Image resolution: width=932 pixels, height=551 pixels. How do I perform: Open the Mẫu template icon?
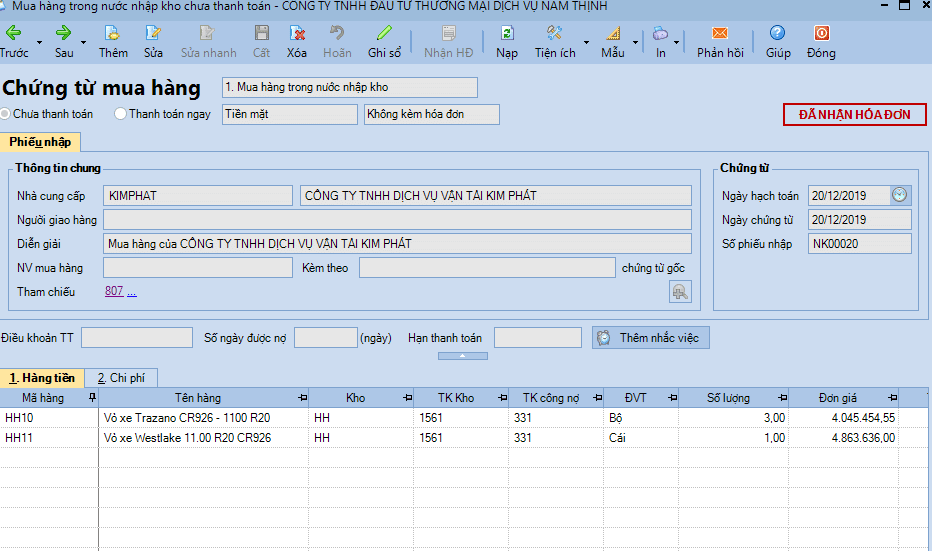tap(613, 33)
